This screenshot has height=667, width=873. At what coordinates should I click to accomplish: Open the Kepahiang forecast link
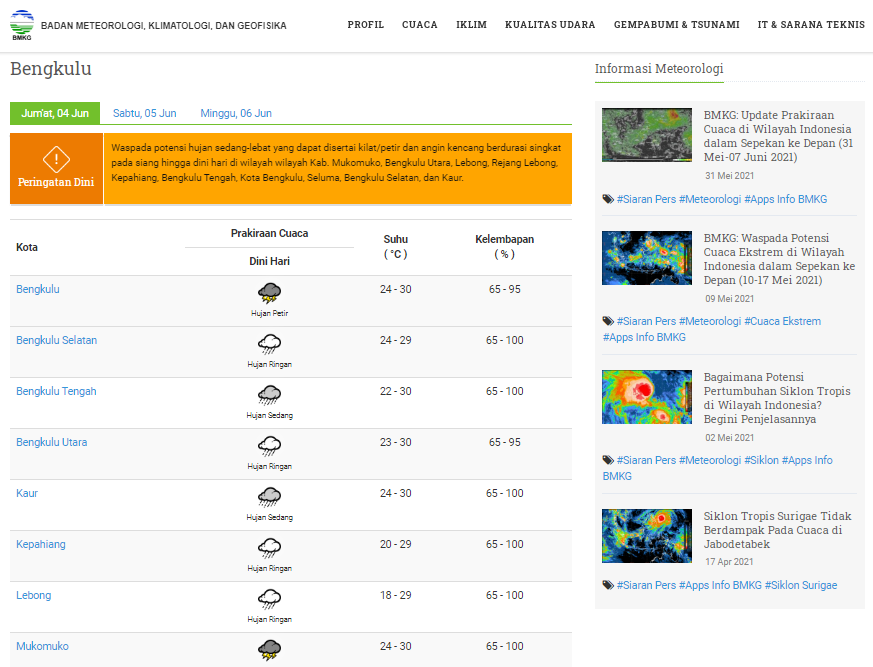[41, 545]
